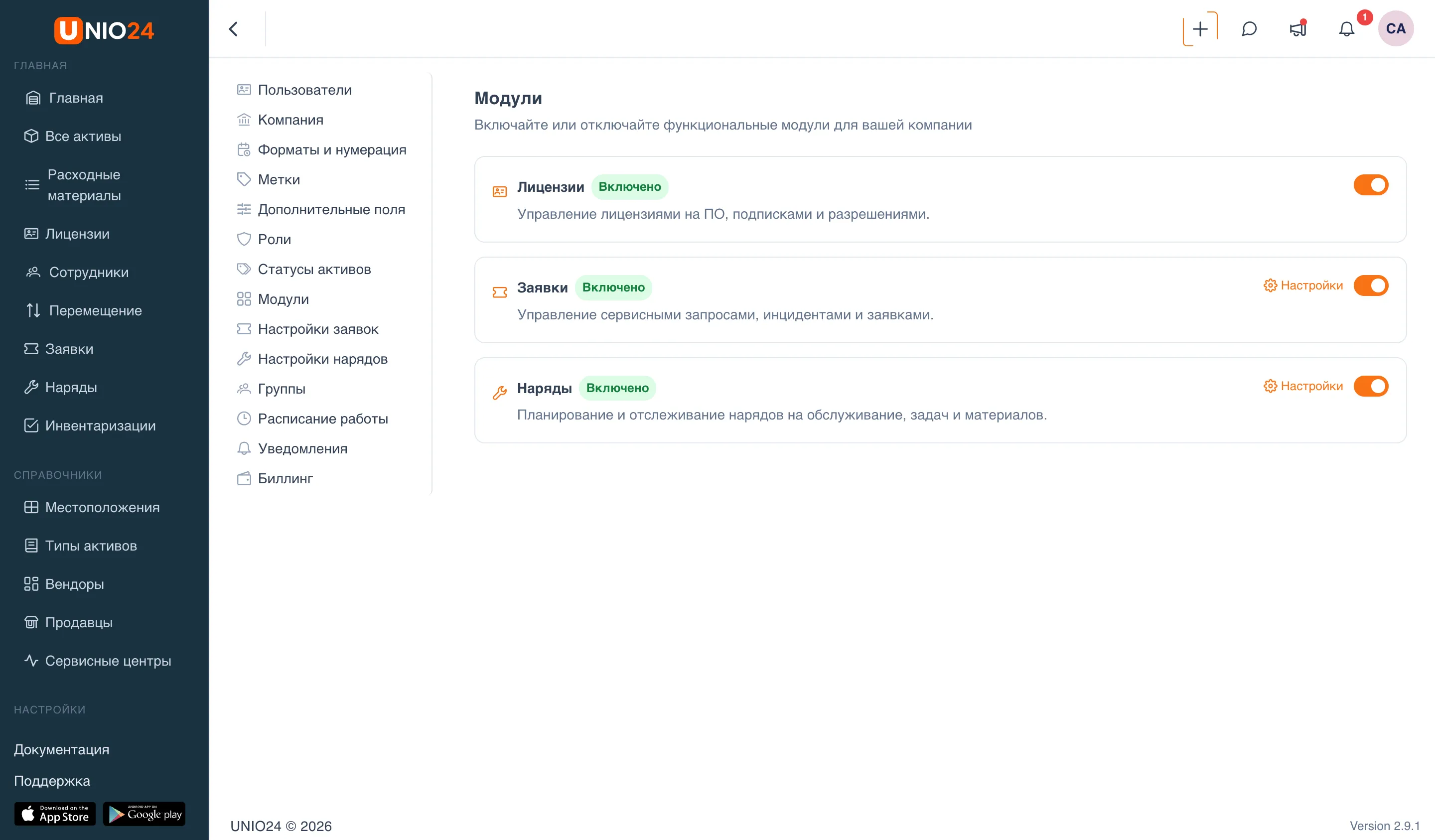Click the plus add-new icon in header
Screen dimensions: 1435x840
(x=1200, y=29)
